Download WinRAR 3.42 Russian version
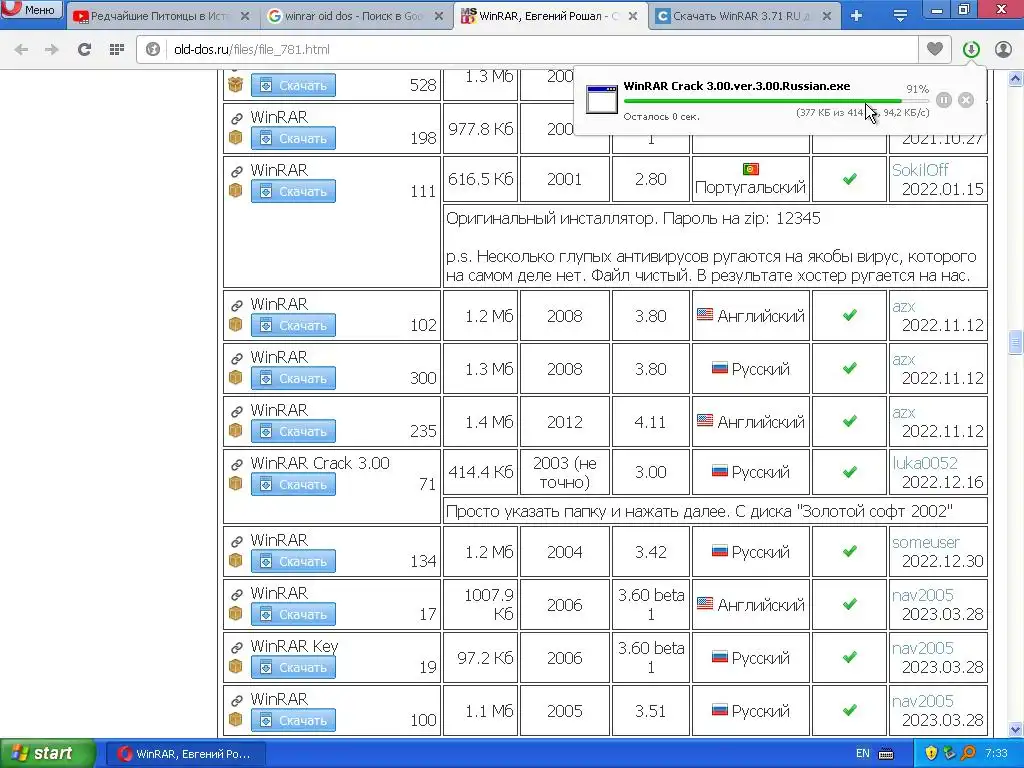Viewport: 1024px width, 768px height. [x=293, y=561]
